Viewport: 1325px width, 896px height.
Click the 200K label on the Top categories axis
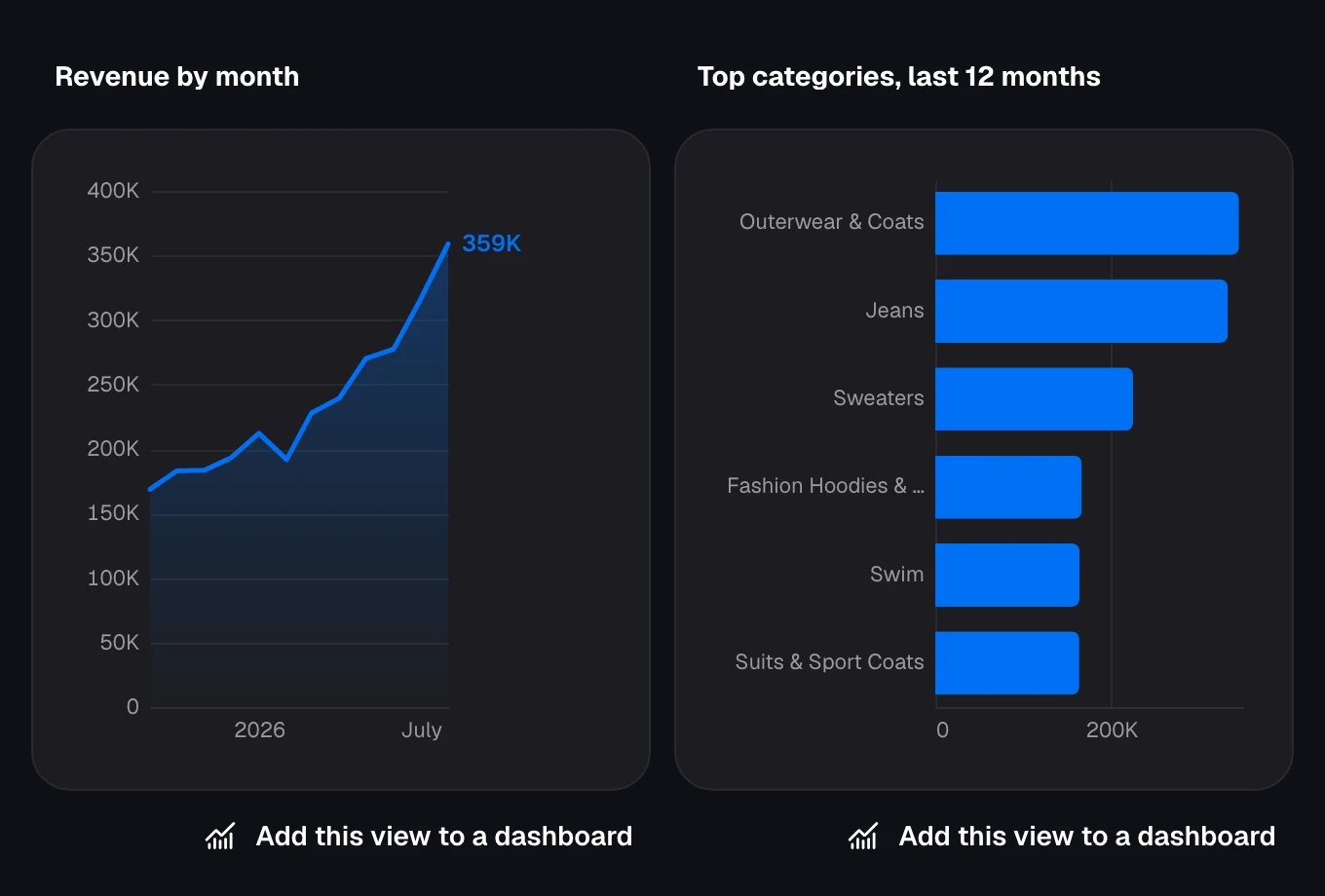[1112, 730]
